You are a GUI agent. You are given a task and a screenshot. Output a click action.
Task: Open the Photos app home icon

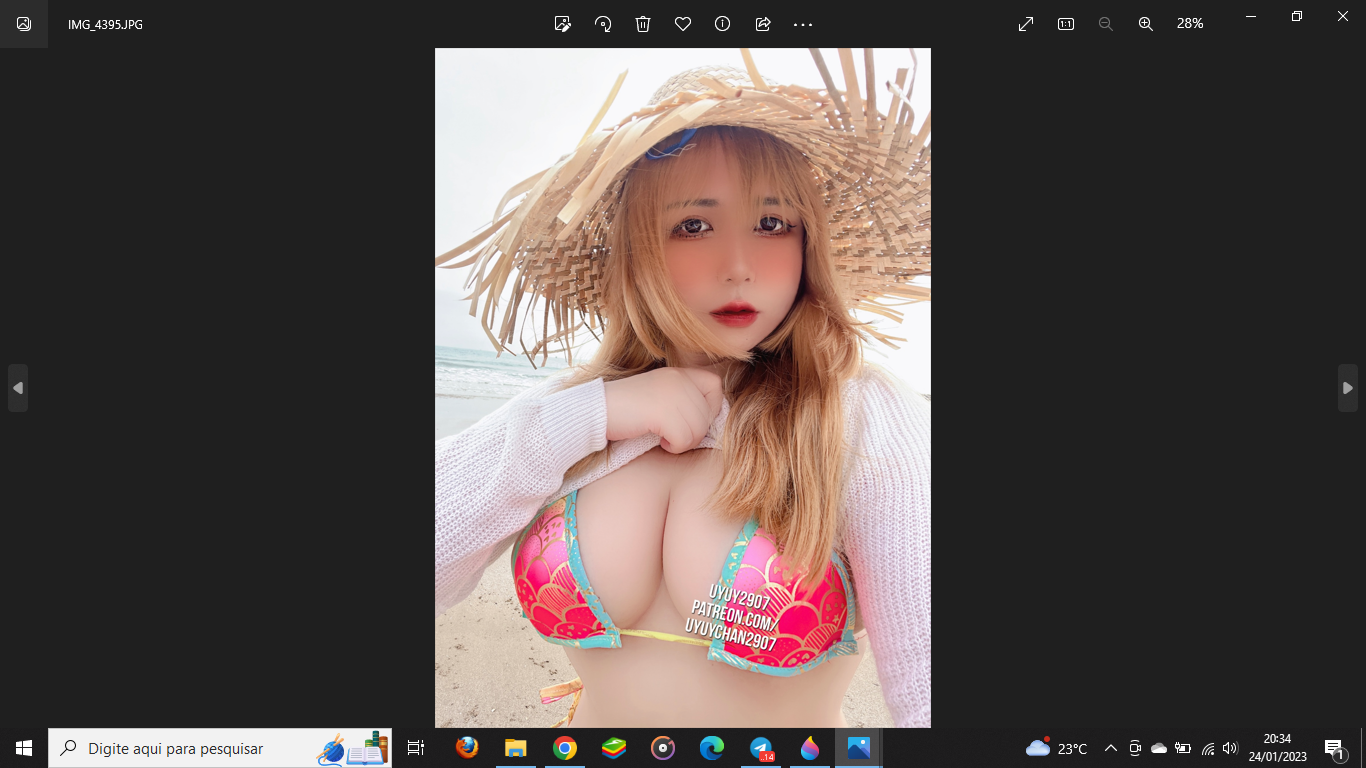[x=24, y=24]
